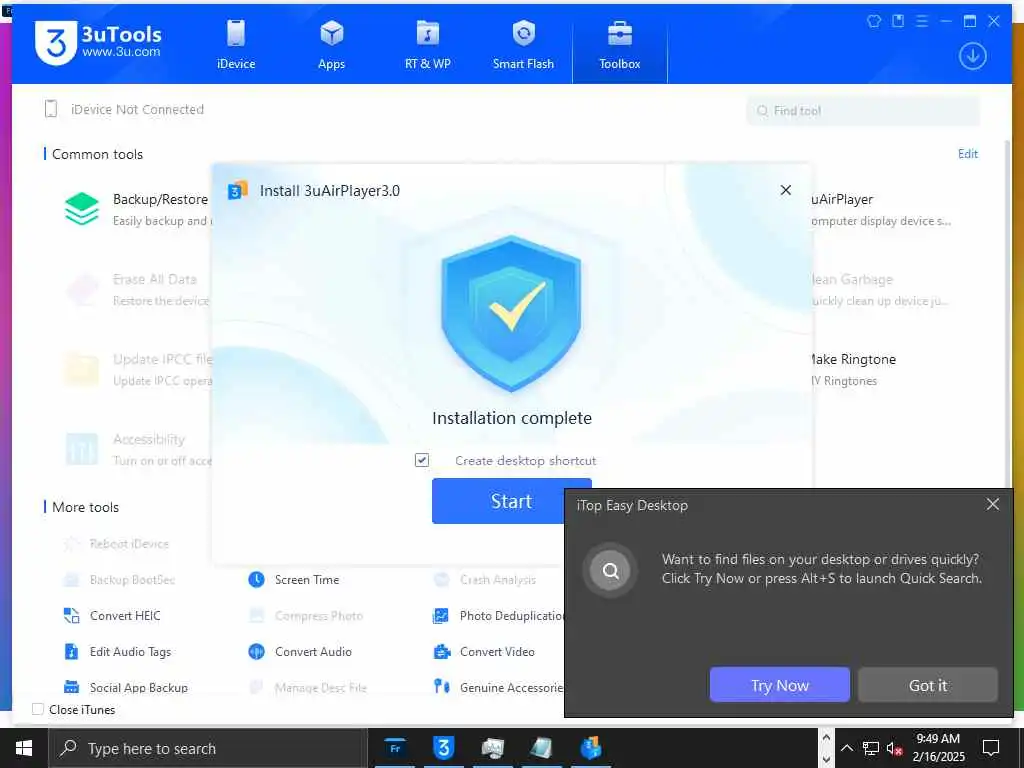Click Edit link for common tools
This screenshot has height=768, width=1024.
click(x=967, y=154)
